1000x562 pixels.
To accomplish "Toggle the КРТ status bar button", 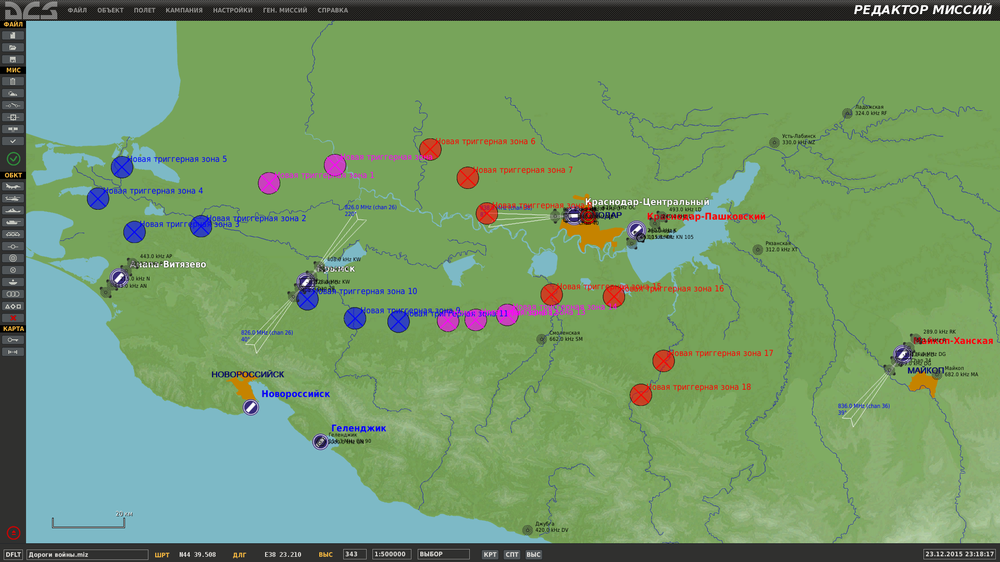I will coord(490,554).
